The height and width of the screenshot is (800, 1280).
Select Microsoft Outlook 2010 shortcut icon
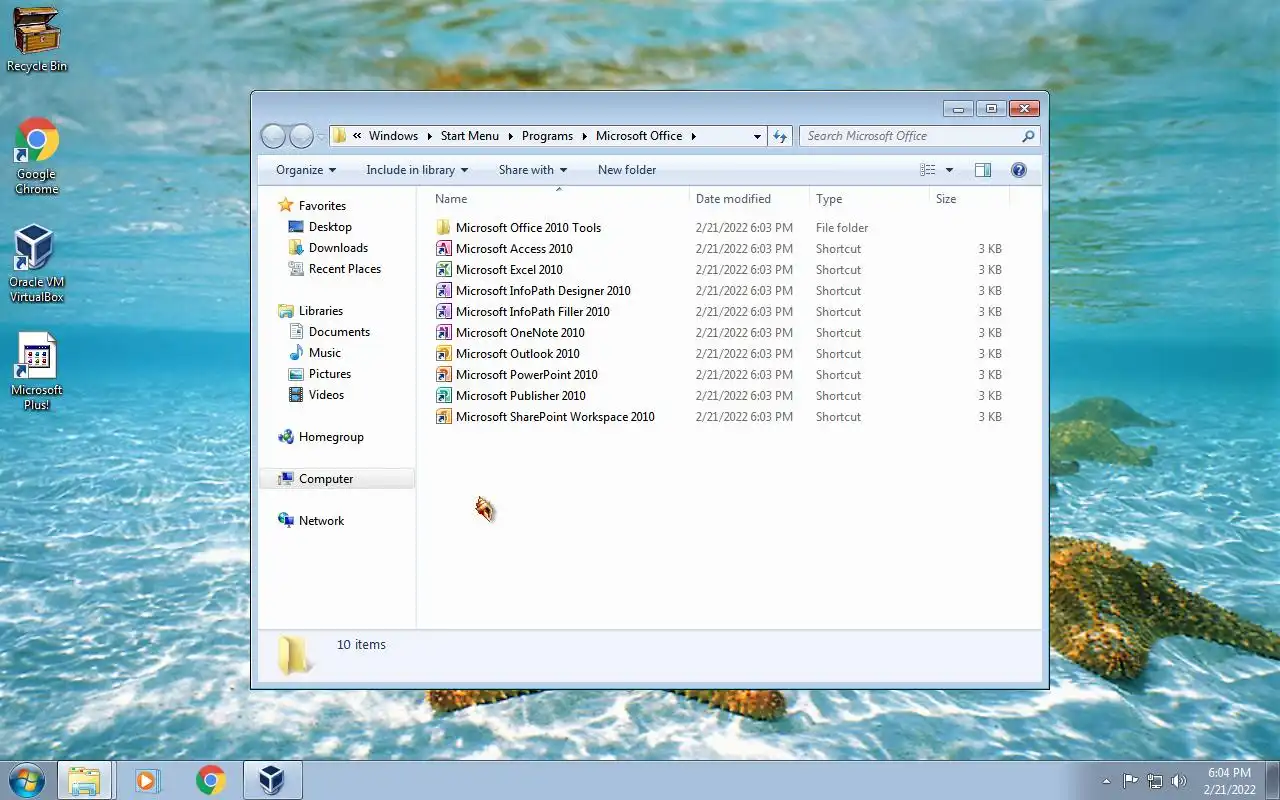tap(444, 354)
